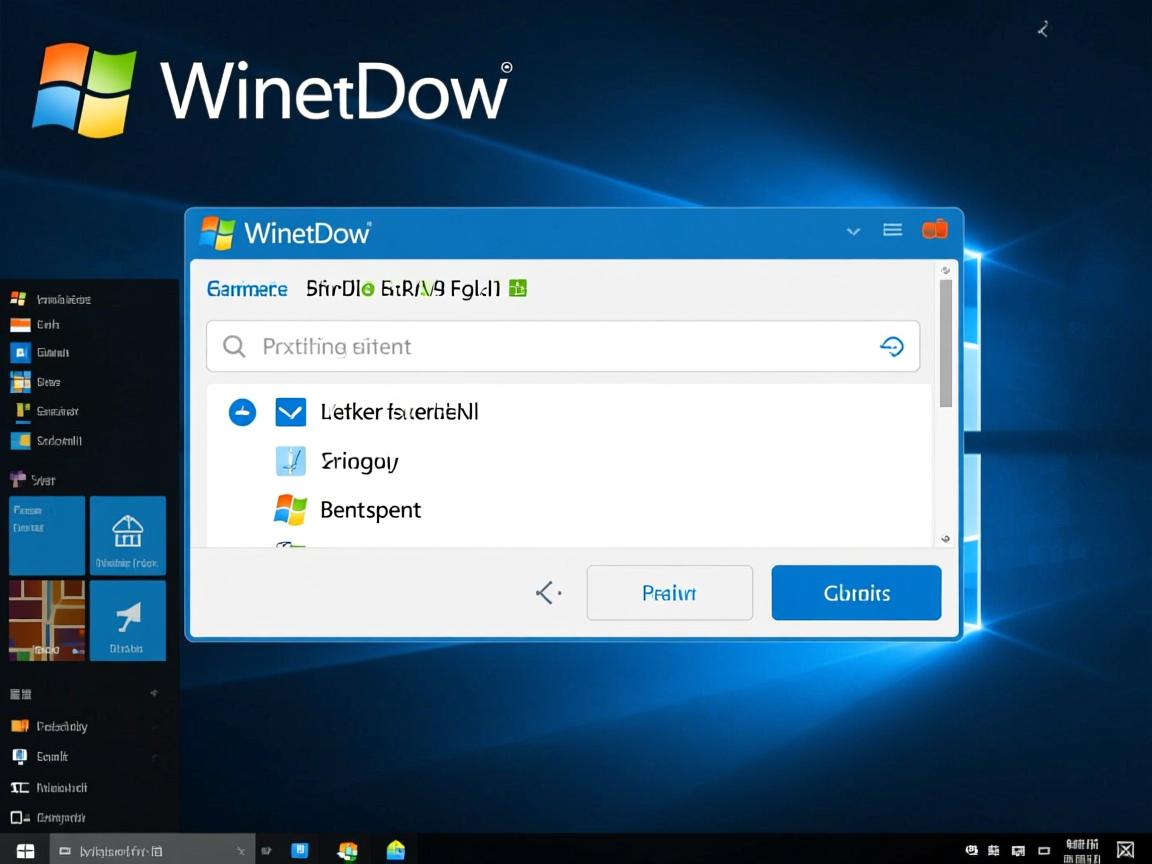The image size is (1152, 864).
Task: Click the refresh arrow icon inside the search field
Action: click(892, 346)
